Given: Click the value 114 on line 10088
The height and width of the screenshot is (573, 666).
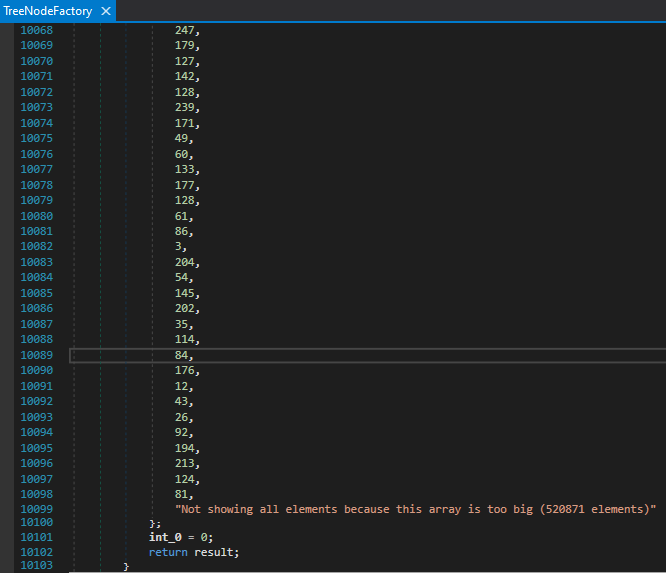Looking at the screenshot, I should [x=184, y=339].
